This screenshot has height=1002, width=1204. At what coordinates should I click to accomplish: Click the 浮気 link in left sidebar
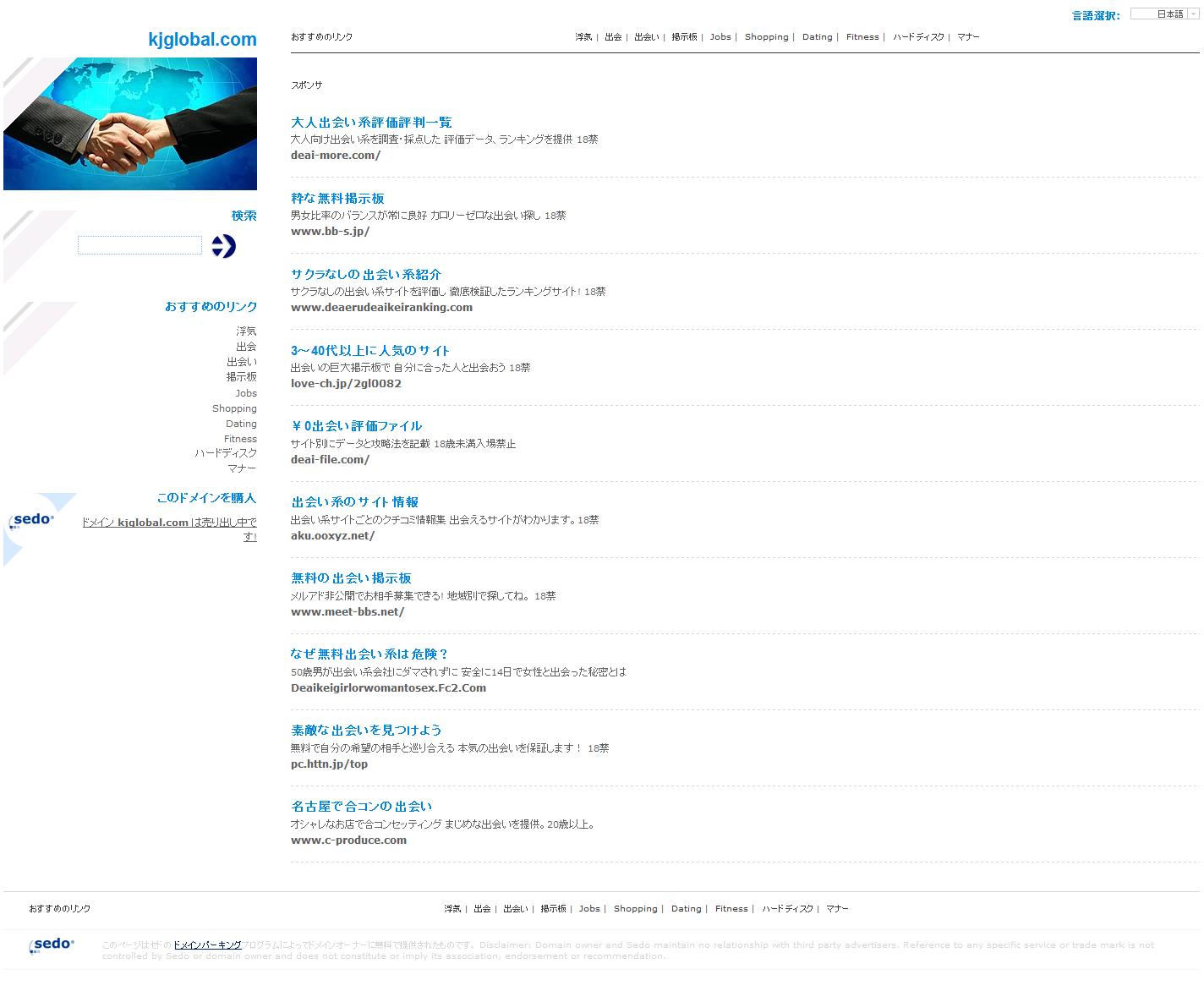[246, 331]
